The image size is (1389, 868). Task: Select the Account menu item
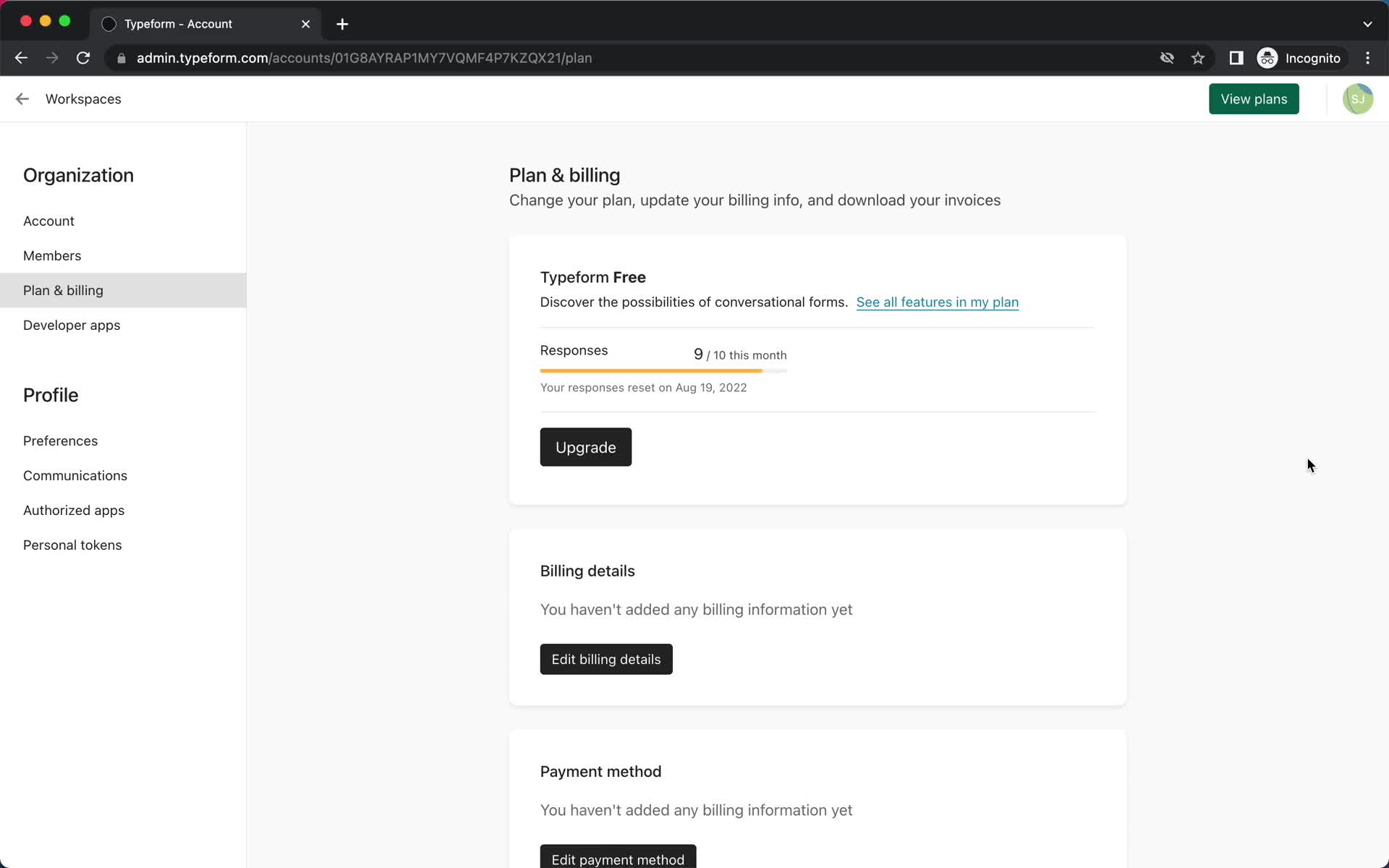coord(49,221)
